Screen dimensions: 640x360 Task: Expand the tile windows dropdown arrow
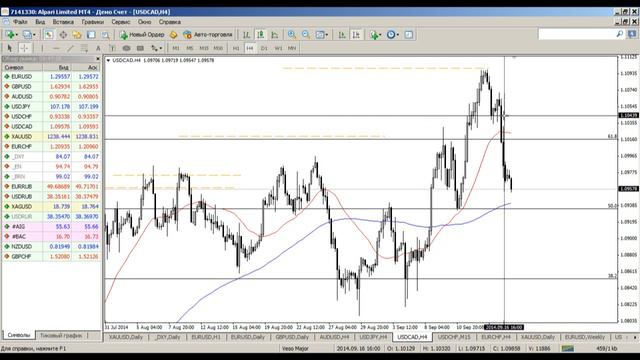327,35
